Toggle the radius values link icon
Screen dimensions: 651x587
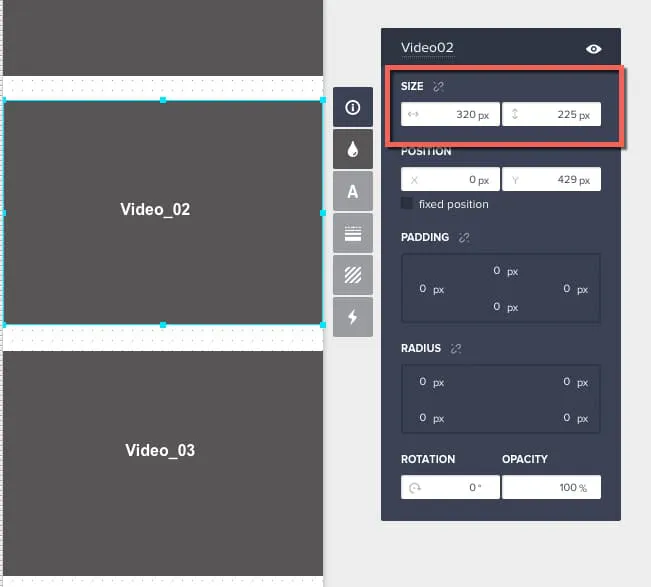[x=456, y=348]
